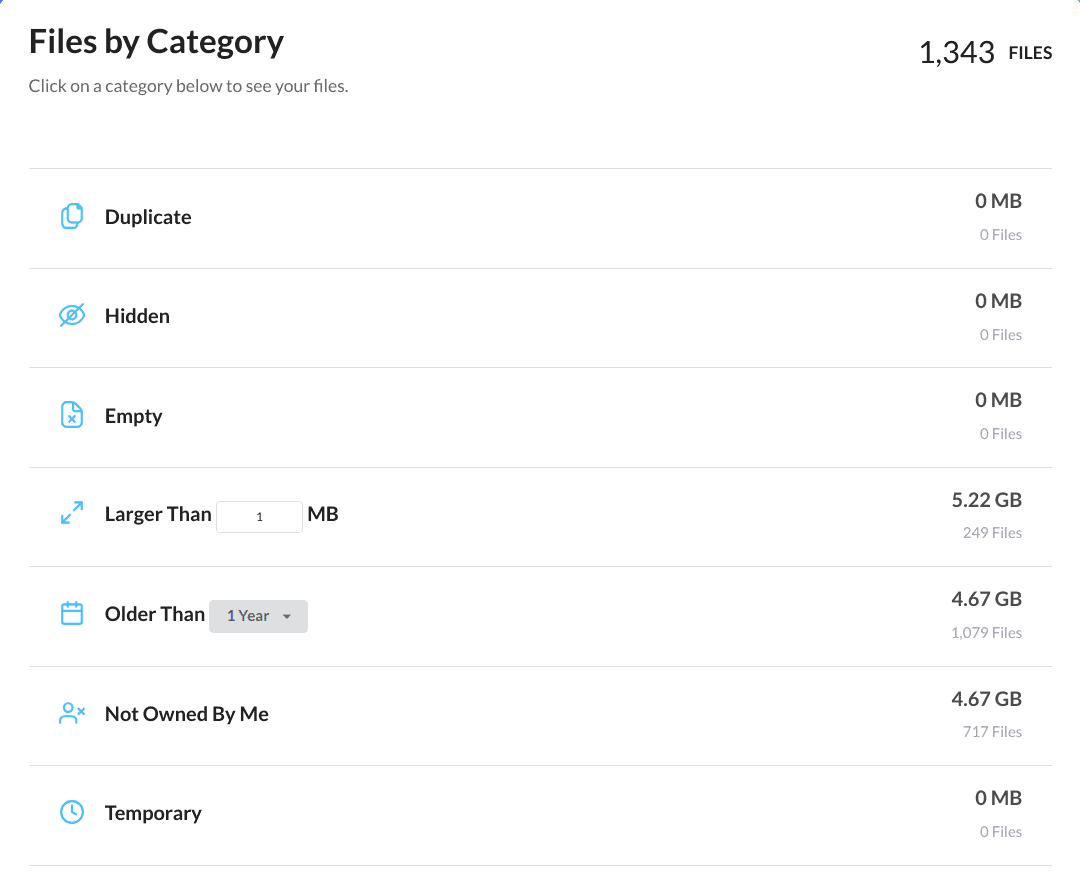Image resolution: width=1080 pixels, height=885 pixels.
Task: Click the Hidden category label
Action: pos(137,316)
